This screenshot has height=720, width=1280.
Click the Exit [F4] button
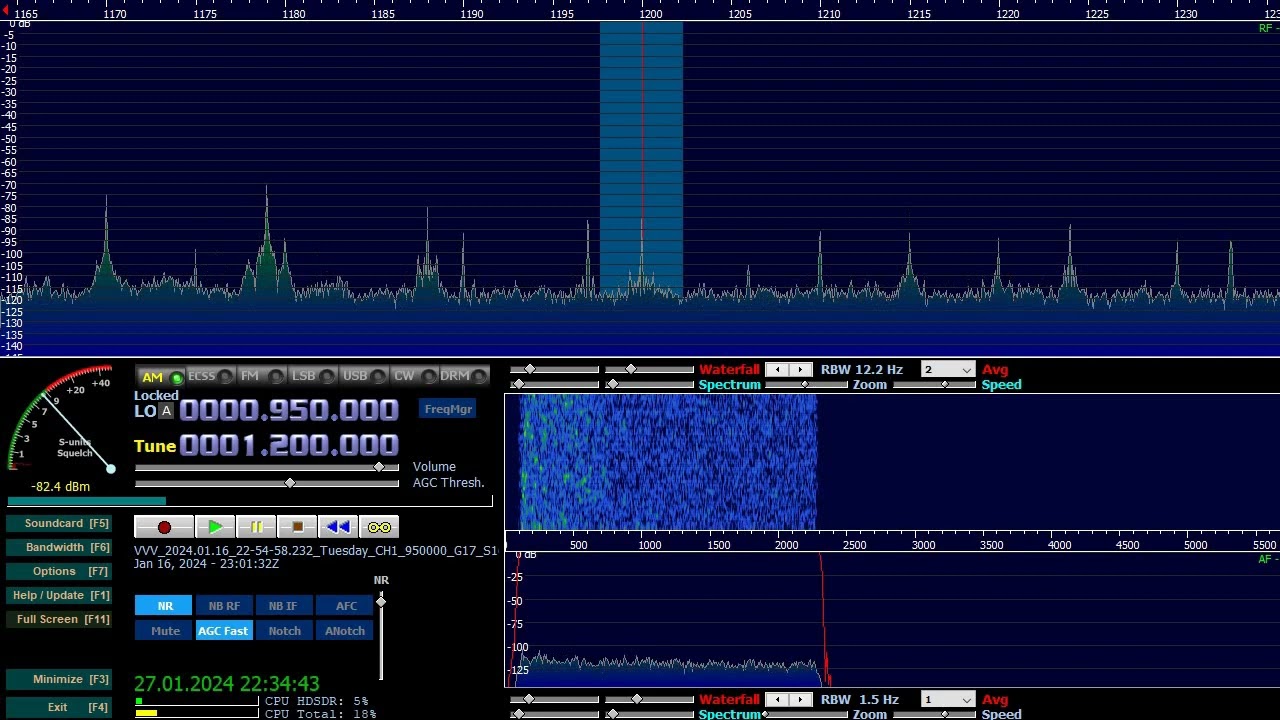58,707
